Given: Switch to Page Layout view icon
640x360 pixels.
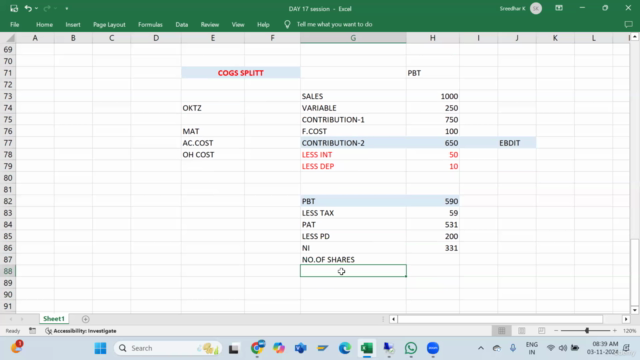Looking at the screenshot, I should click(522, 331).
